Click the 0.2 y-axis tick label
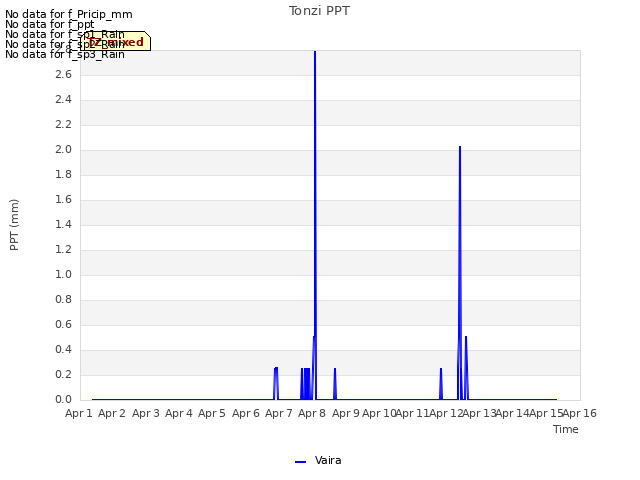 coord(63,374)
